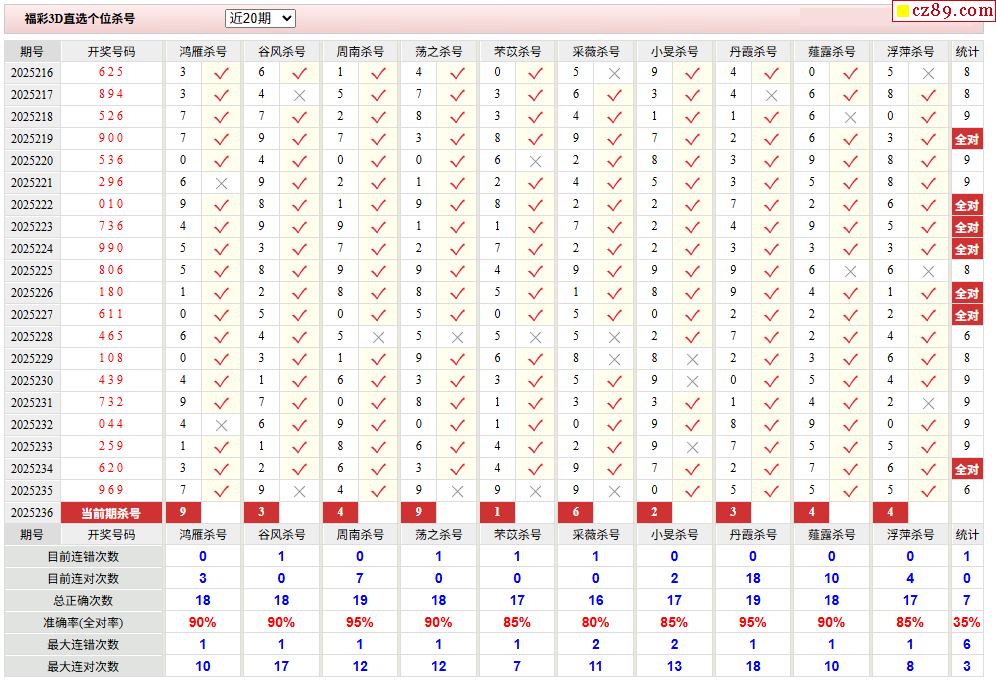Click the red check for 浮萍 in row 2025235
The width and height of the screenshot is (996, 682).
[x=929, y=491]
